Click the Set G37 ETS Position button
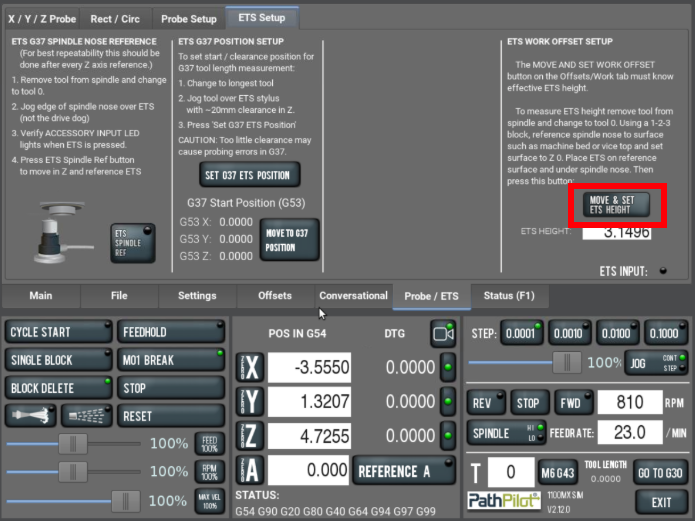The height and width of the screenshot is (521, 695). tap(247, 175)
